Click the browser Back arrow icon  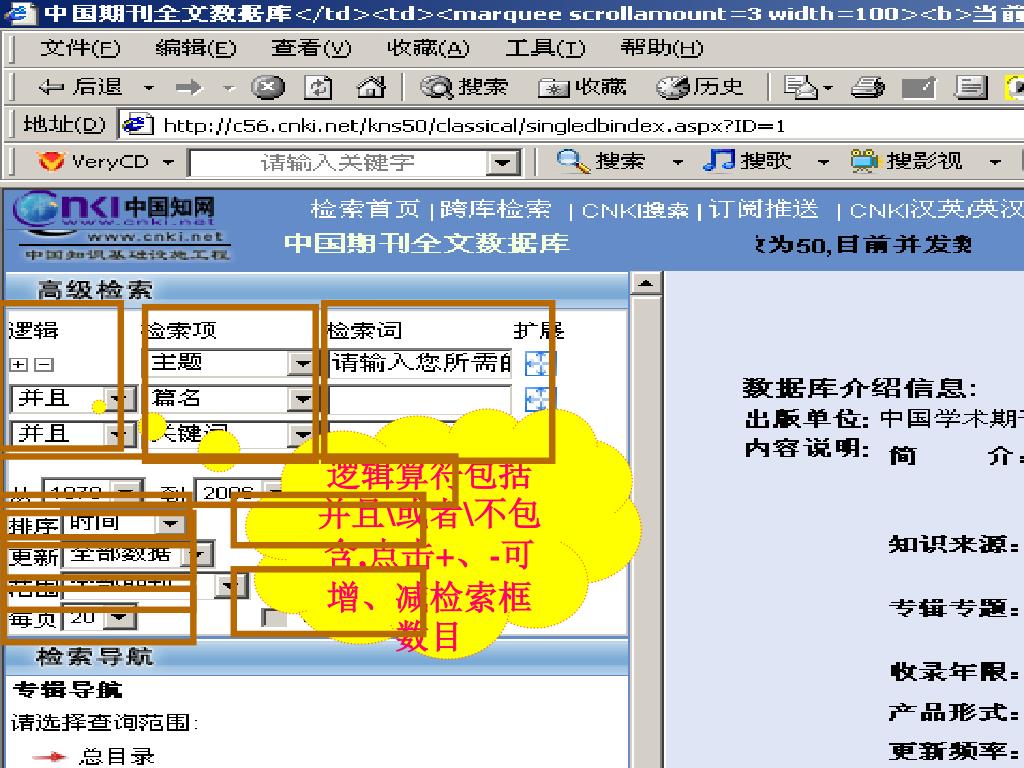click(x=51, y=86)
